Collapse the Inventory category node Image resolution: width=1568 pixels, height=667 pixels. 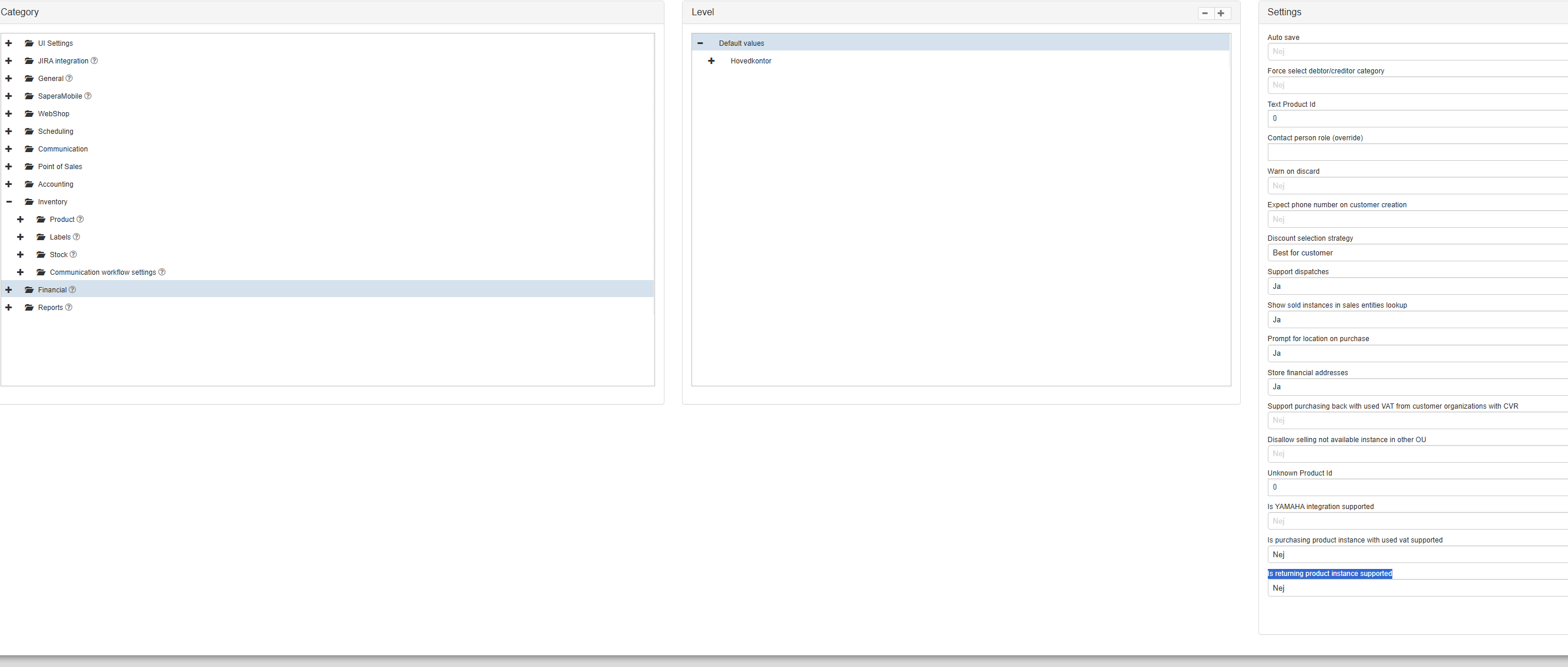(9, 202)
